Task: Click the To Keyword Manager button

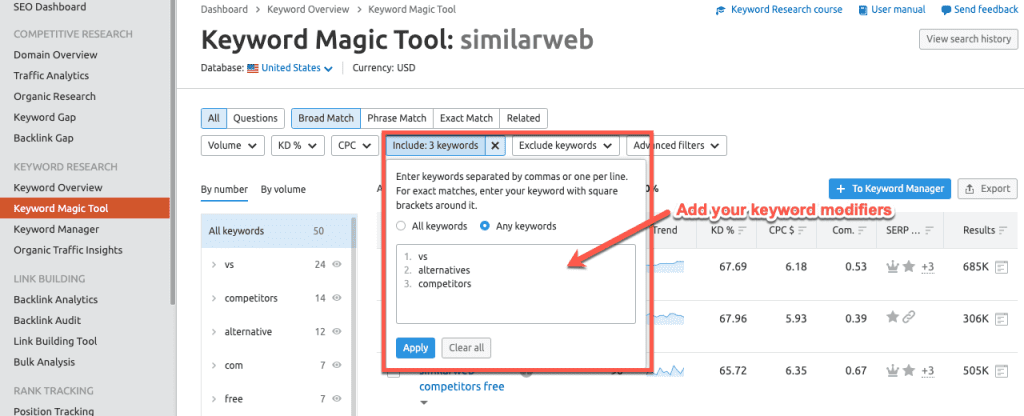Action: click(887, 188)
